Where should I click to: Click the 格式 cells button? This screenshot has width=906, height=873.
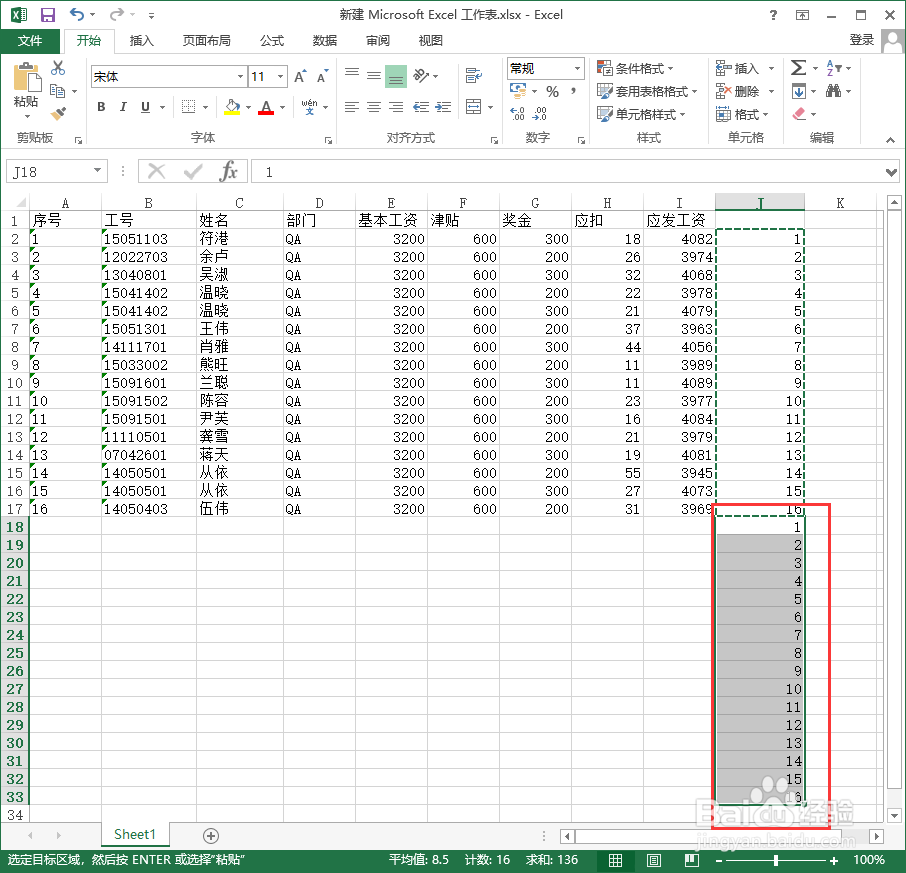pyautogui.click(x=742, y=114)
